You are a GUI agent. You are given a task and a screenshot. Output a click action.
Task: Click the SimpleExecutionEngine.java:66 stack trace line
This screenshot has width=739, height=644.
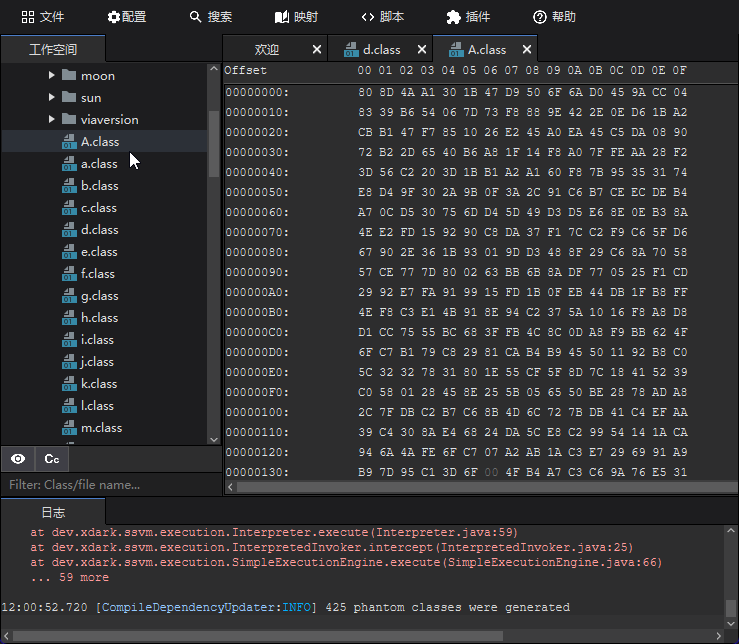coord(346,562)
